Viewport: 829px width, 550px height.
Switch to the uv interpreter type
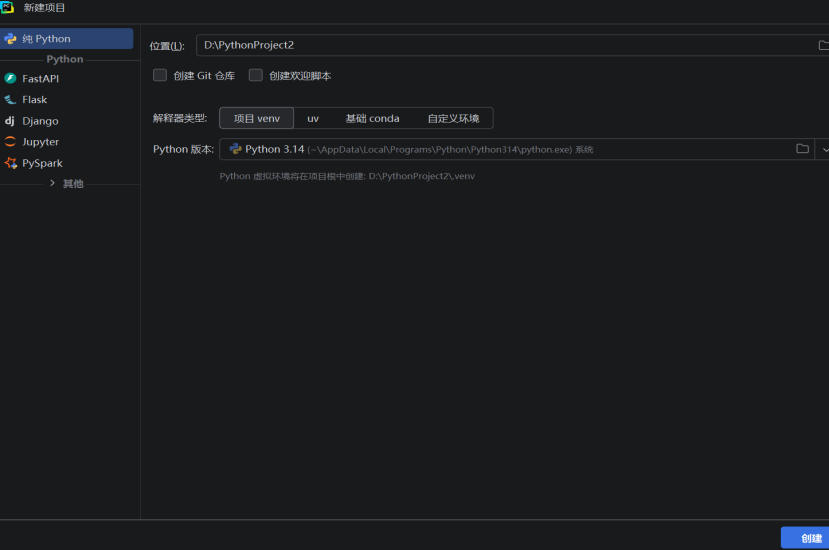313,118
